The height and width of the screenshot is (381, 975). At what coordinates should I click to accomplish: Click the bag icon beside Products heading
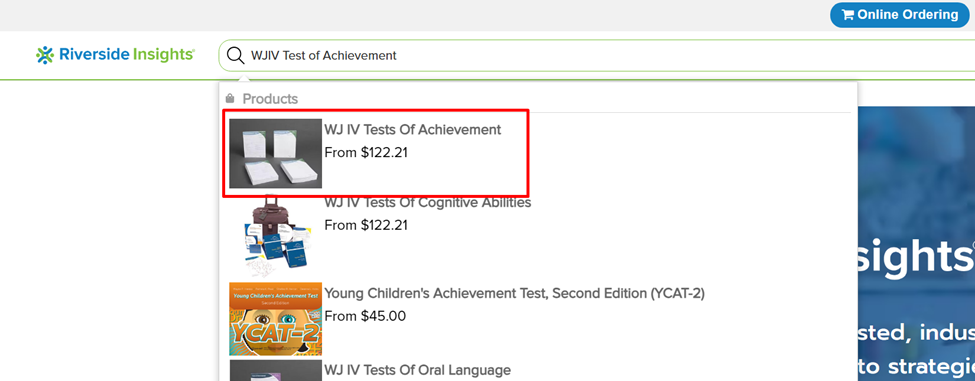[230, 98]
